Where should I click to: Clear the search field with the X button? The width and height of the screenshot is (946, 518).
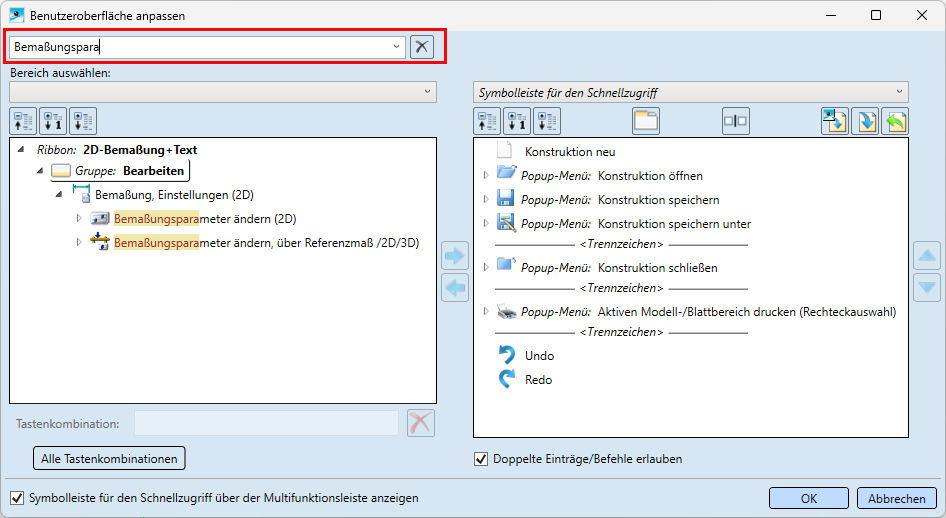pos(422,47)
